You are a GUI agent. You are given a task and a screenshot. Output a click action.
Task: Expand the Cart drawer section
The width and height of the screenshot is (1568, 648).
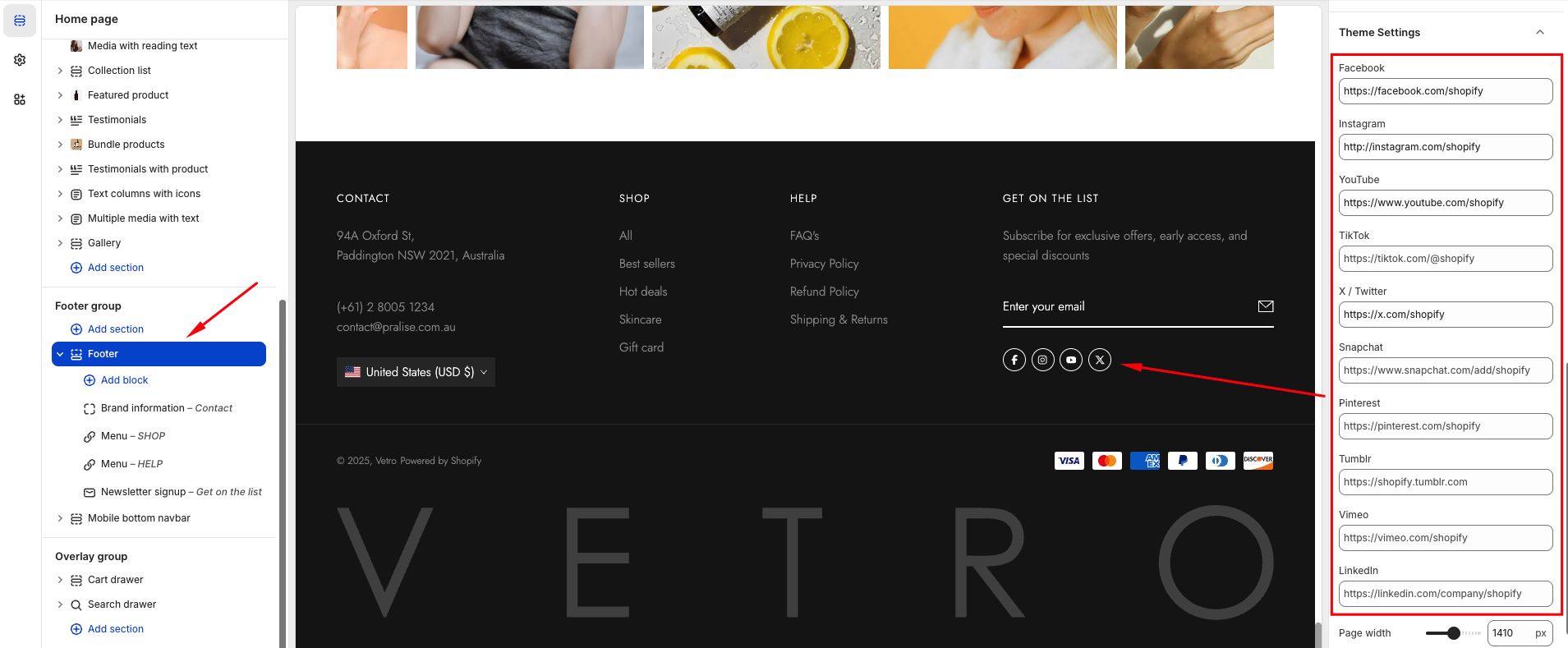[60, 580]
